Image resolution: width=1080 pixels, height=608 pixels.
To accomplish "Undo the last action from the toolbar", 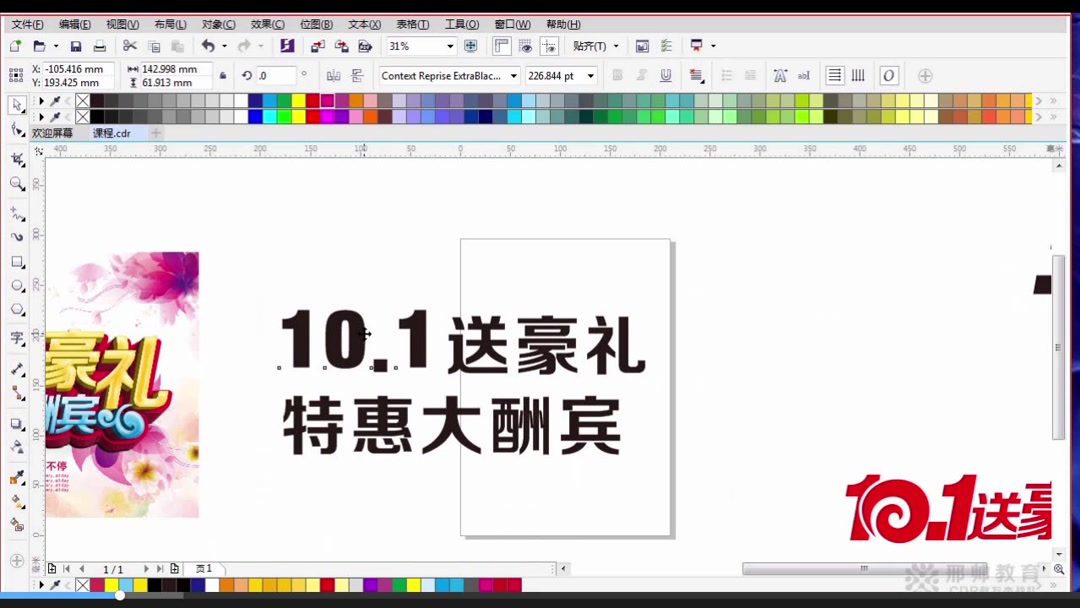I will (207, 46).
